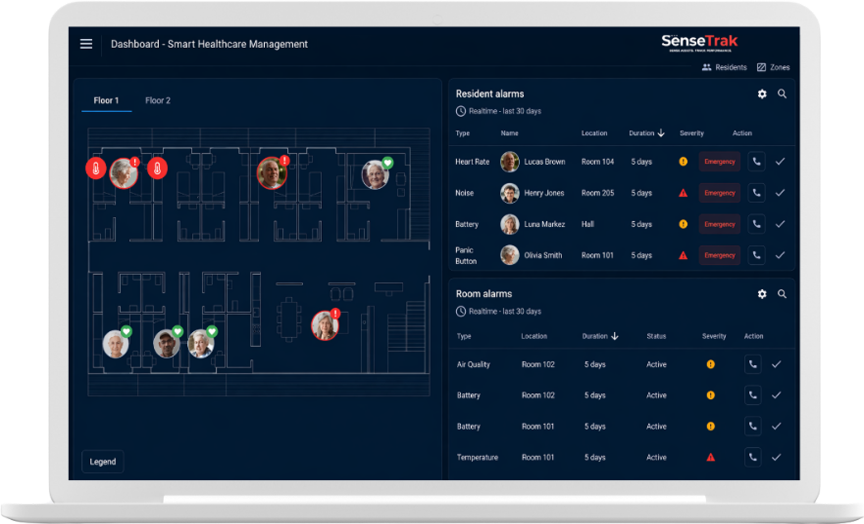The width and height of the screenshot is (864, 524).
Task: Call about Luna Markez Battery alarm
Action: click(757, 224)
